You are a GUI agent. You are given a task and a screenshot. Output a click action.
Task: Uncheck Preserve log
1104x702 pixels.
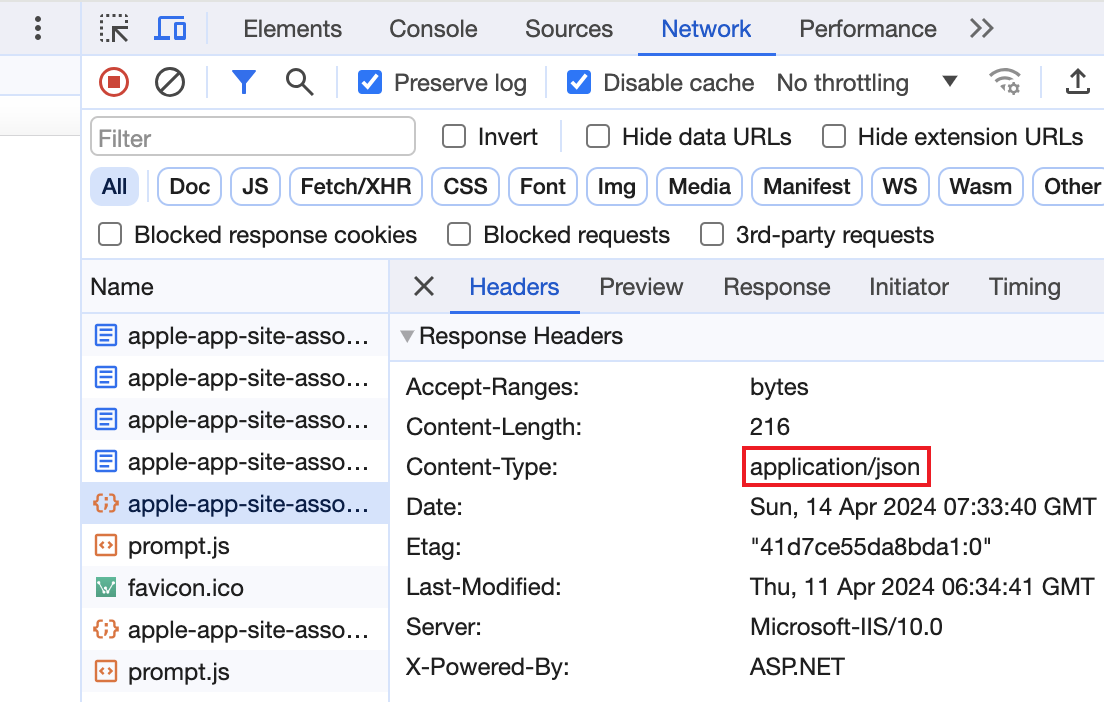pyautogui.click(x=370, y=82)
